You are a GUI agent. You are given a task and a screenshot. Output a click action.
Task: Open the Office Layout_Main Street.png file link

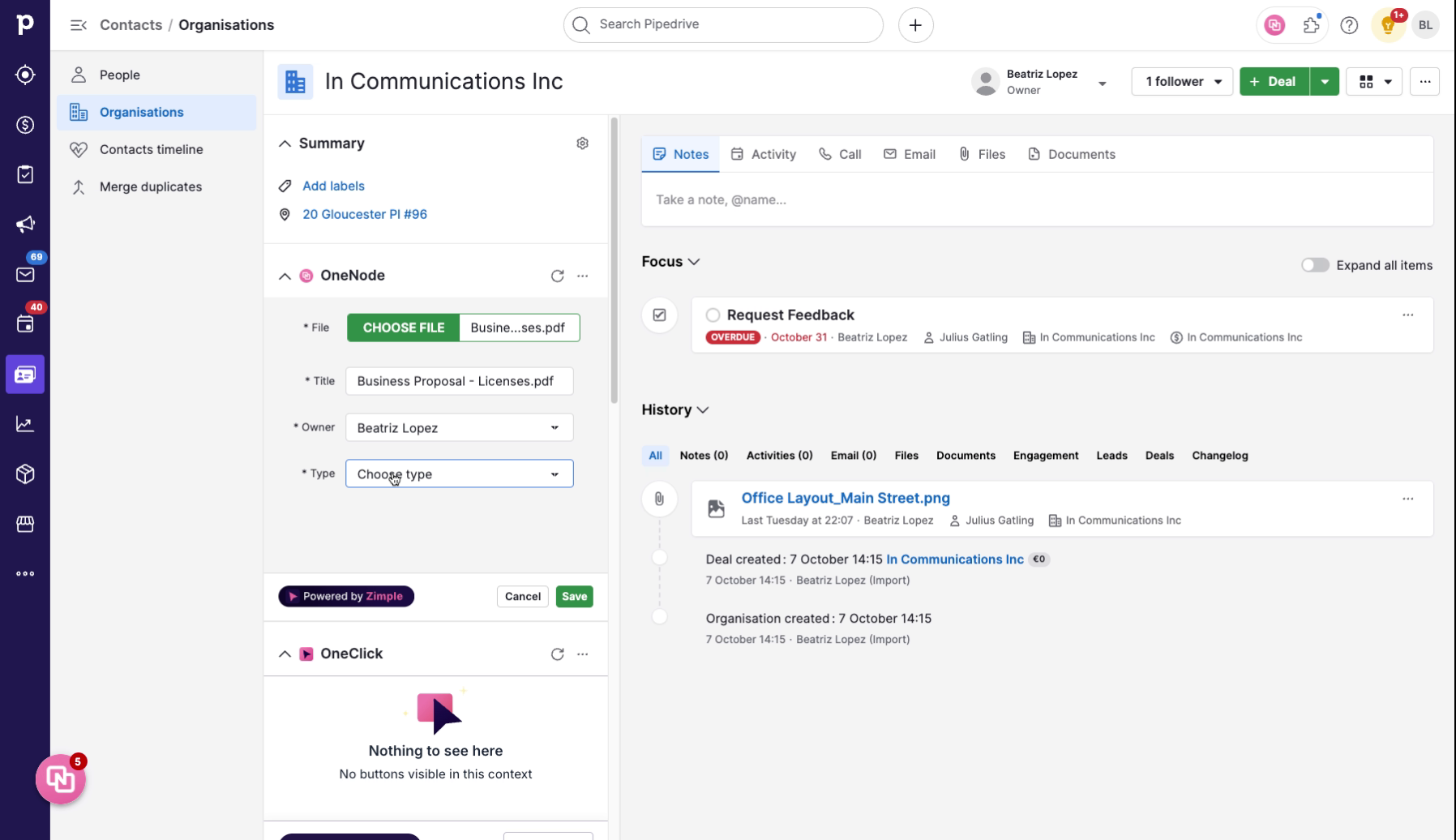pyautogui.click(x=846, y=498)
